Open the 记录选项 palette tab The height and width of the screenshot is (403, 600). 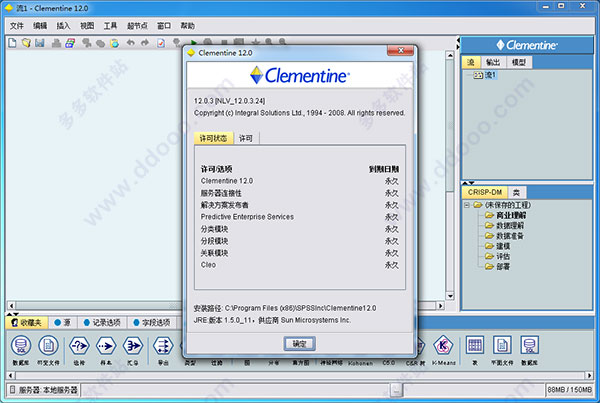pyautogui.click(x=102, y=323)
